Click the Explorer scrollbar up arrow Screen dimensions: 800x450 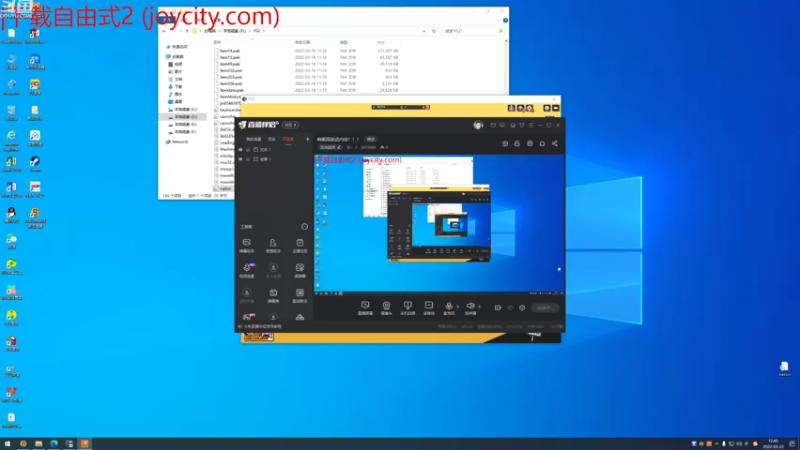pyautogui.click(x=506, y=41)
